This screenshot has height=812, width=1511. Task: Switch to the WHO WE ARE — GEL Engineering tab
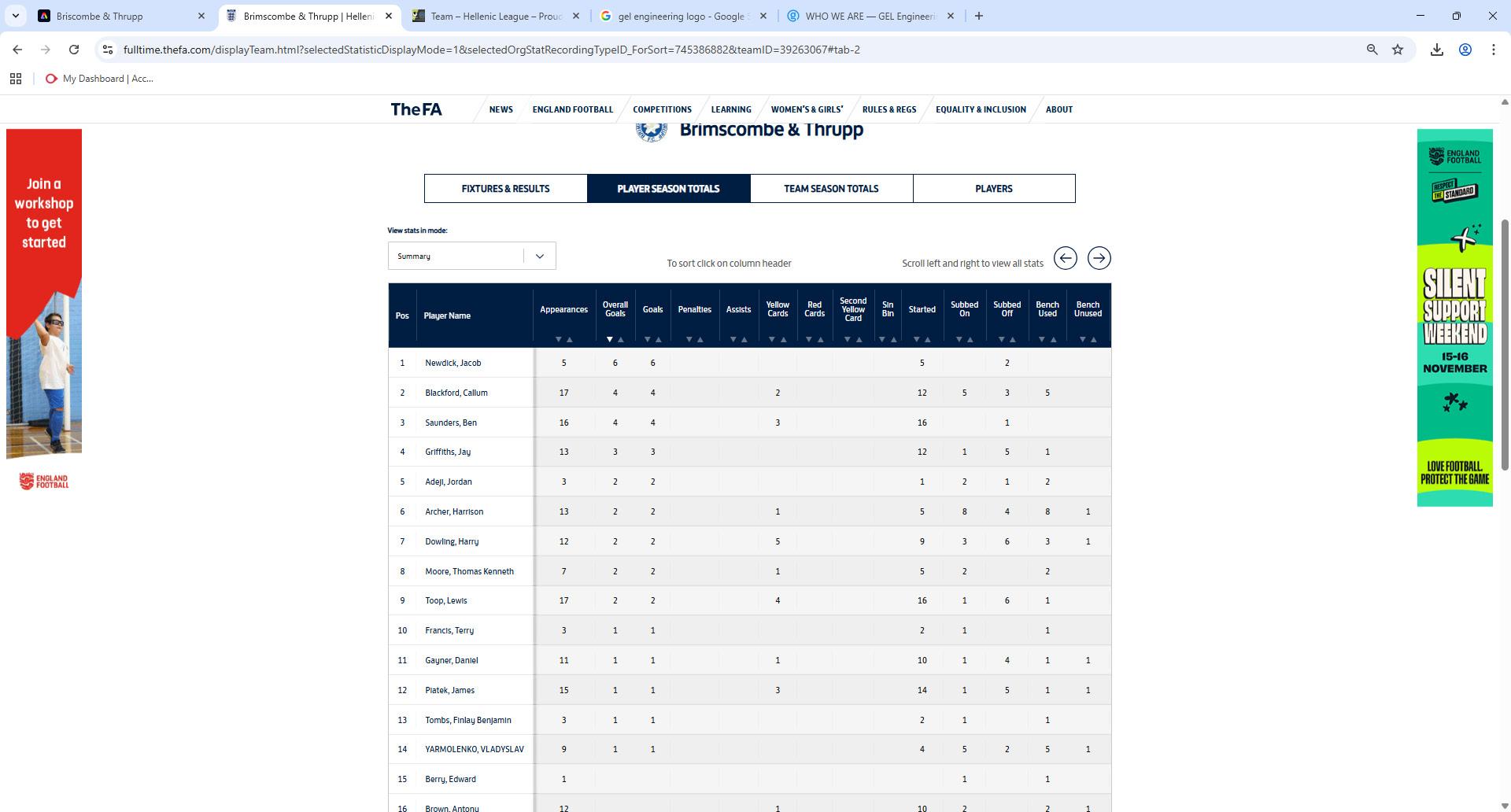click(871, 16)
